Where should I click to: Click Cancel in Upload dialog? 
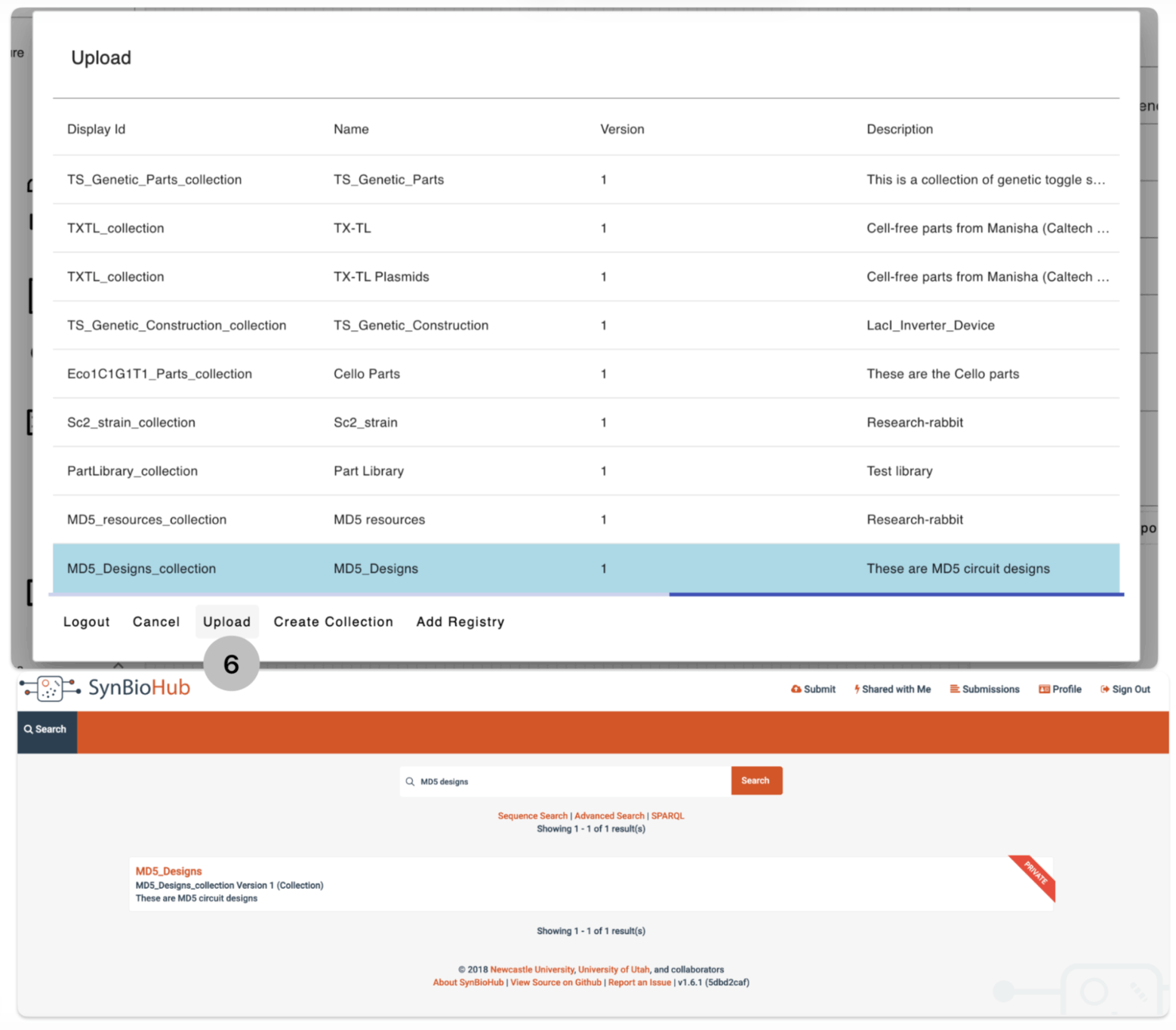click(x=156, y=622)
